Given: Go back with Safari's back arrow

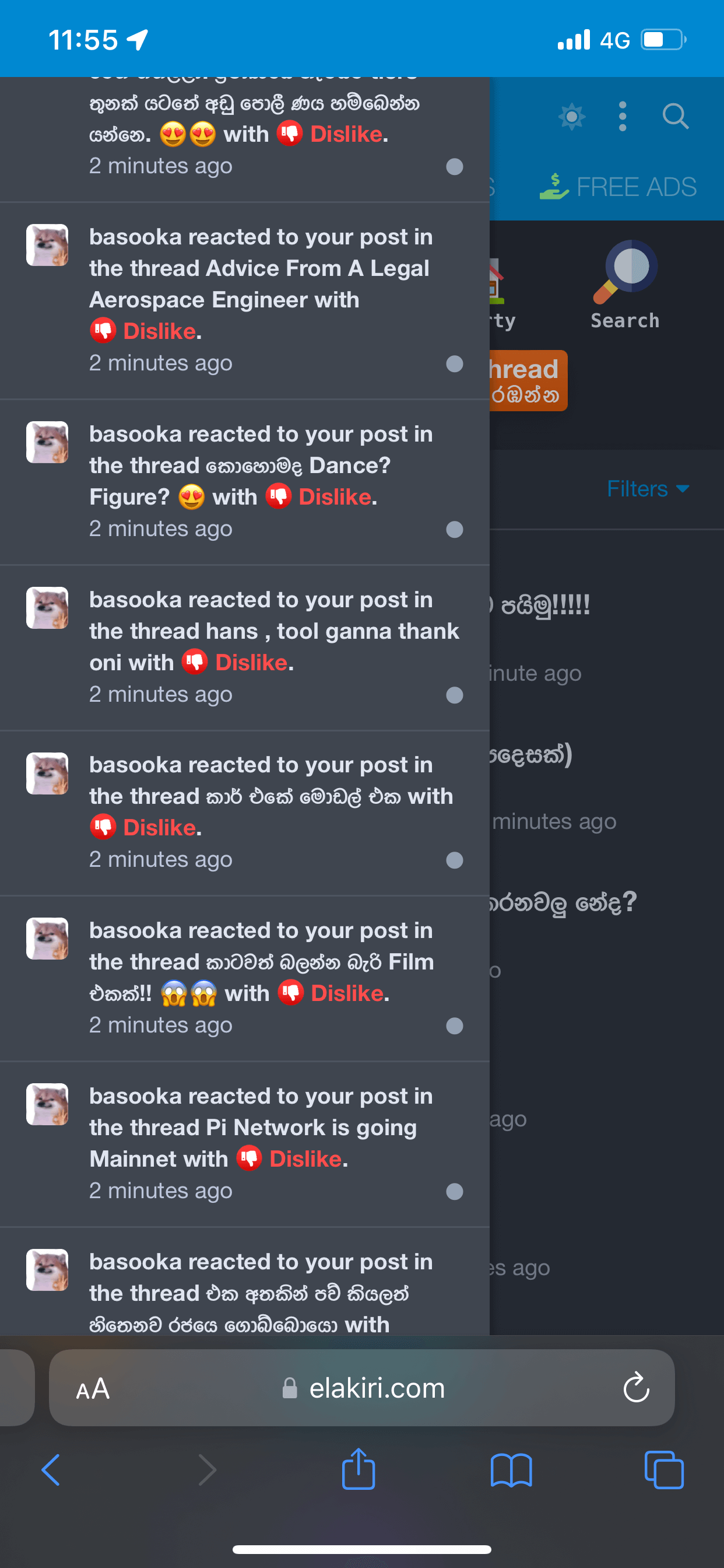Looking at the screenshot, I should click(x=51, y=1470).
